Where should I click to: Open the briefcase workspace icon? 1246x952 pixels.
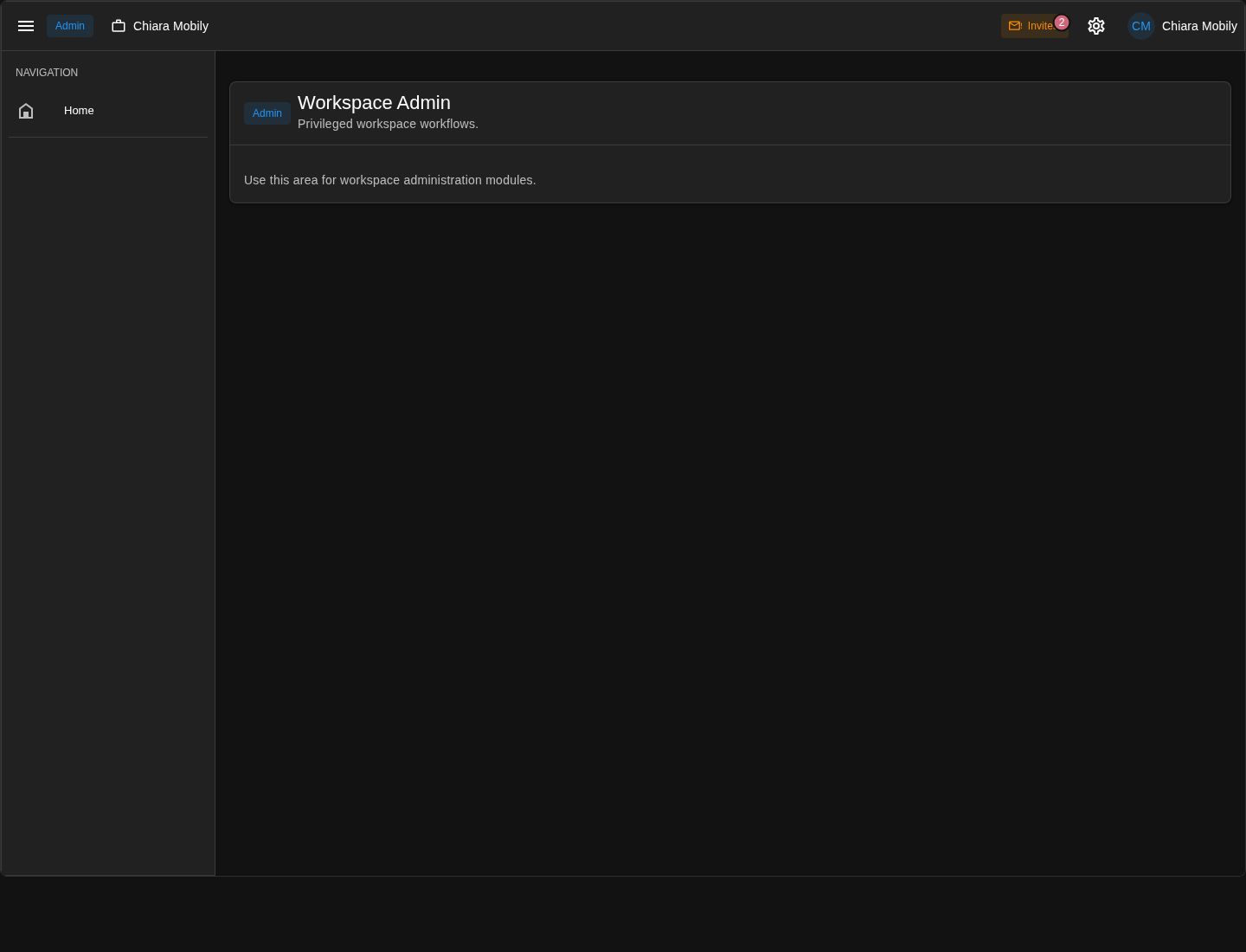119,26
